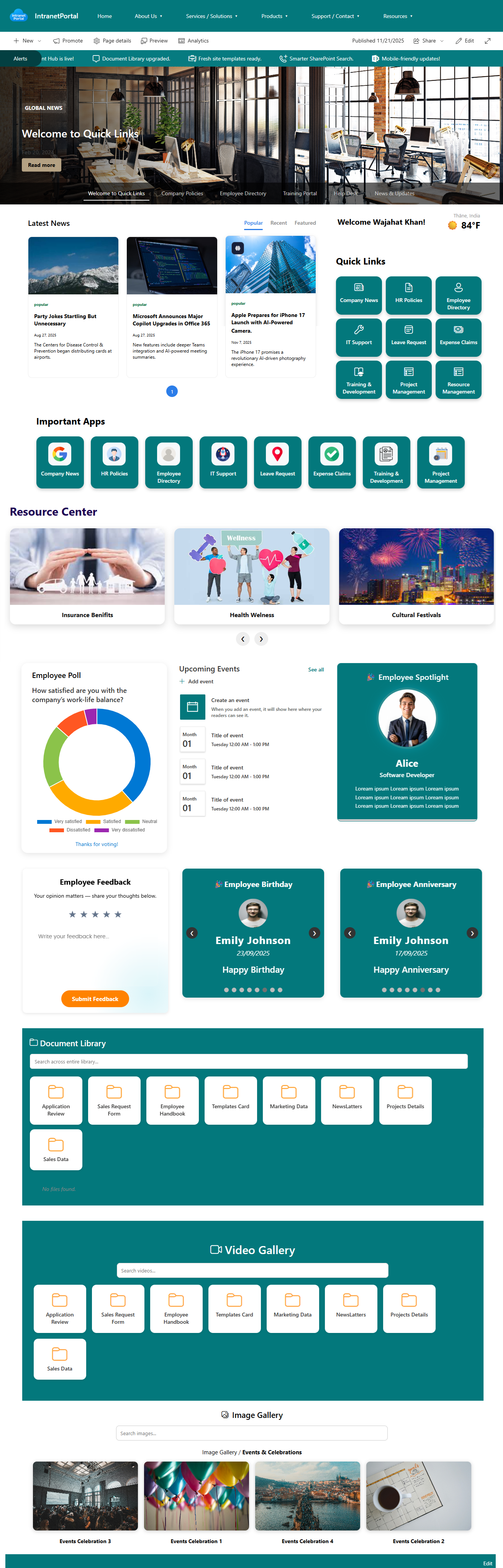The height and width of the screenshot is (1568, 503).
Task: Click Document Library search field
Action: pos(249,1061)
